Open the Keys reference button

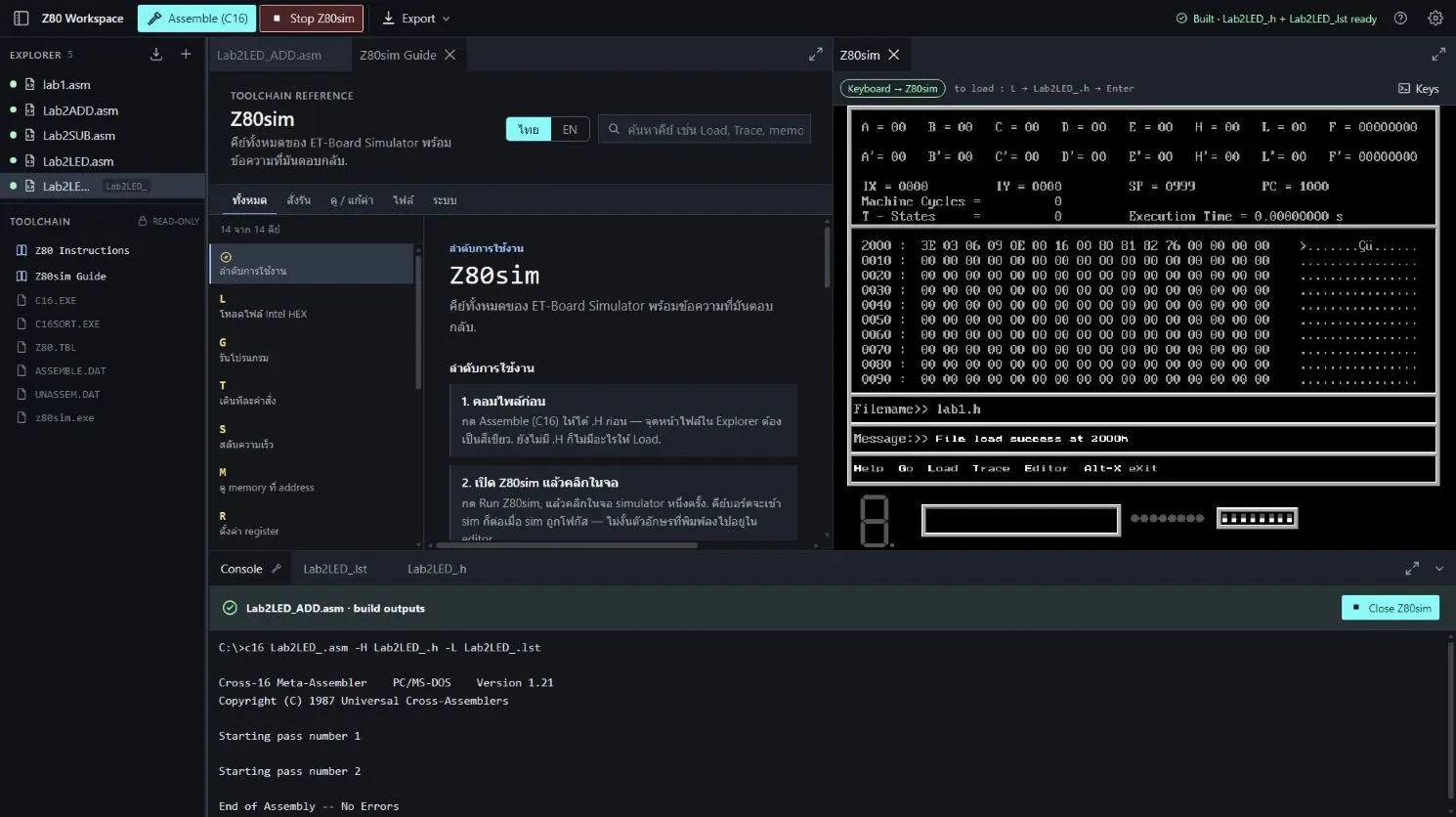1419,89
